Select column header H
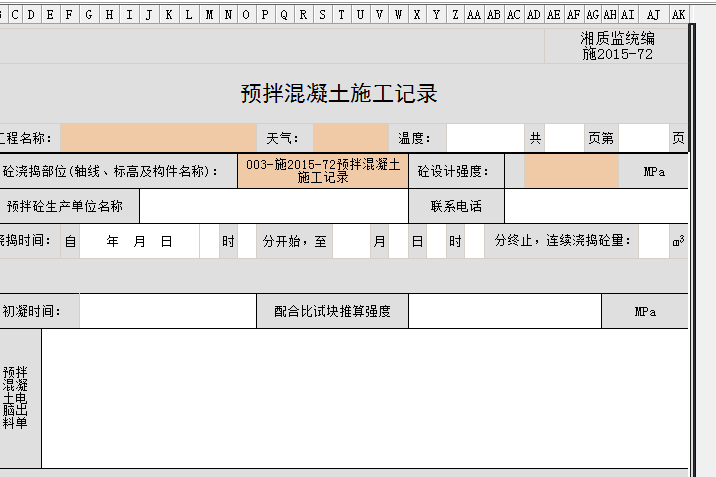 108,14
